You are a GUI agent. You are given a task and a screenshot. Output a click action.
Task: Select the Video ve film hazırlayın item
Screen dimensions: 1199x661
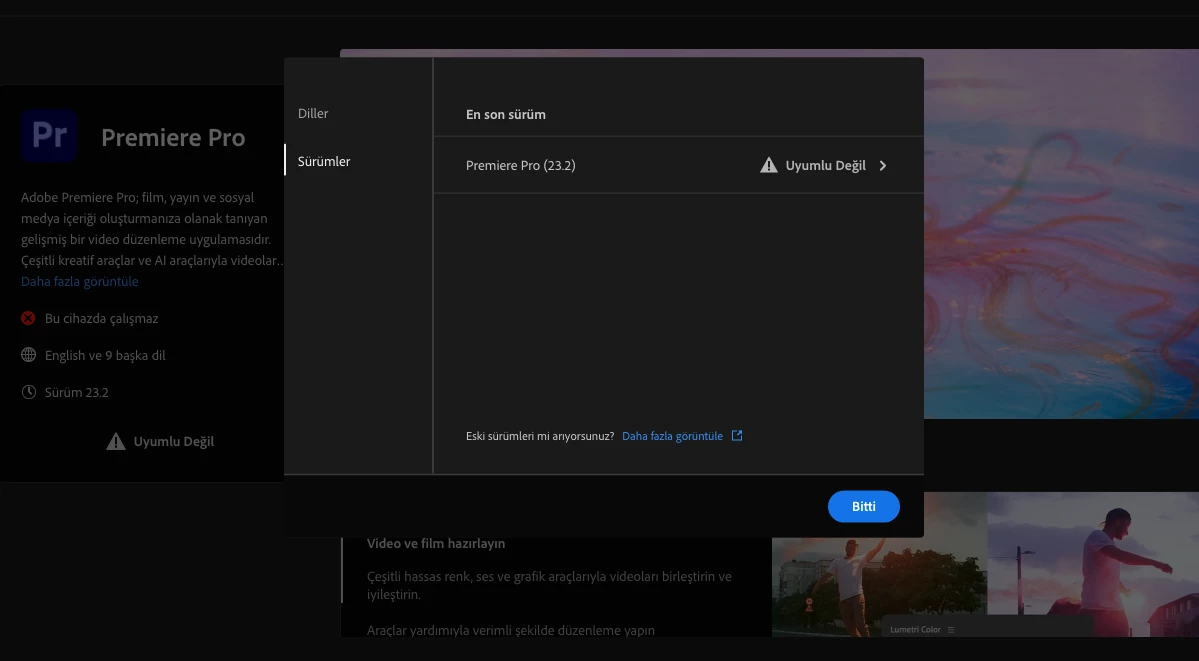coord(436,544)
